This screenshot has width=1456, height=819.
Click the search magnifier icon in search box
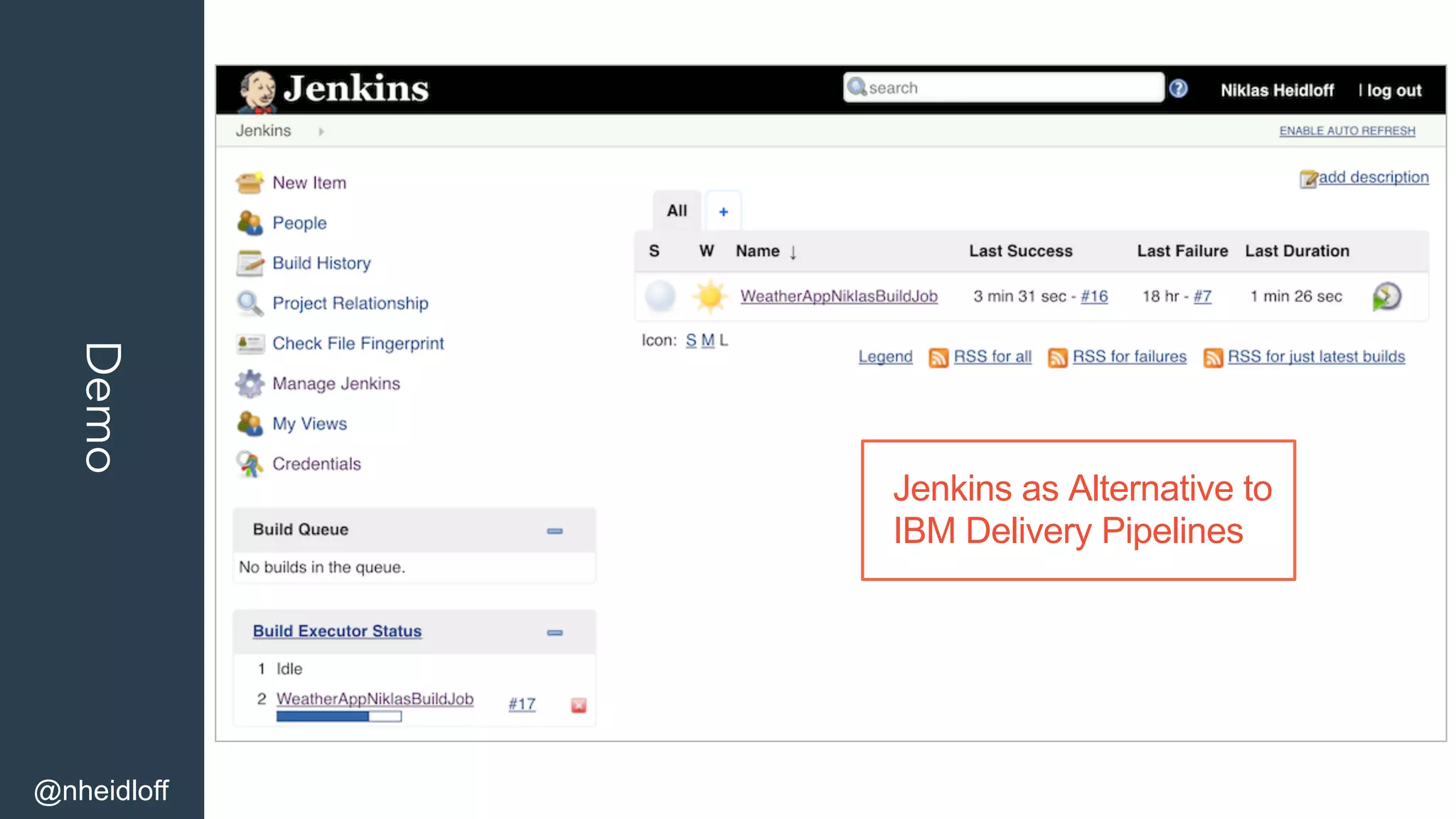pos(857,87)
